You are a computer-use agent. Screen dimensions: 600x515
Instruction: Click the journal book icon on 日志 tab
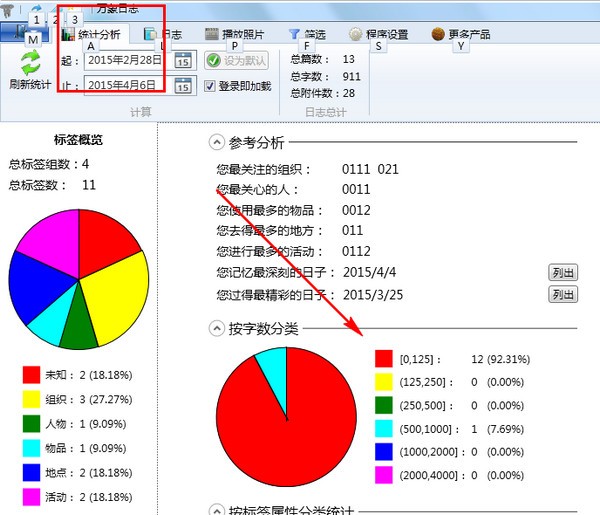pyautogui.click(x=150, y=34)
